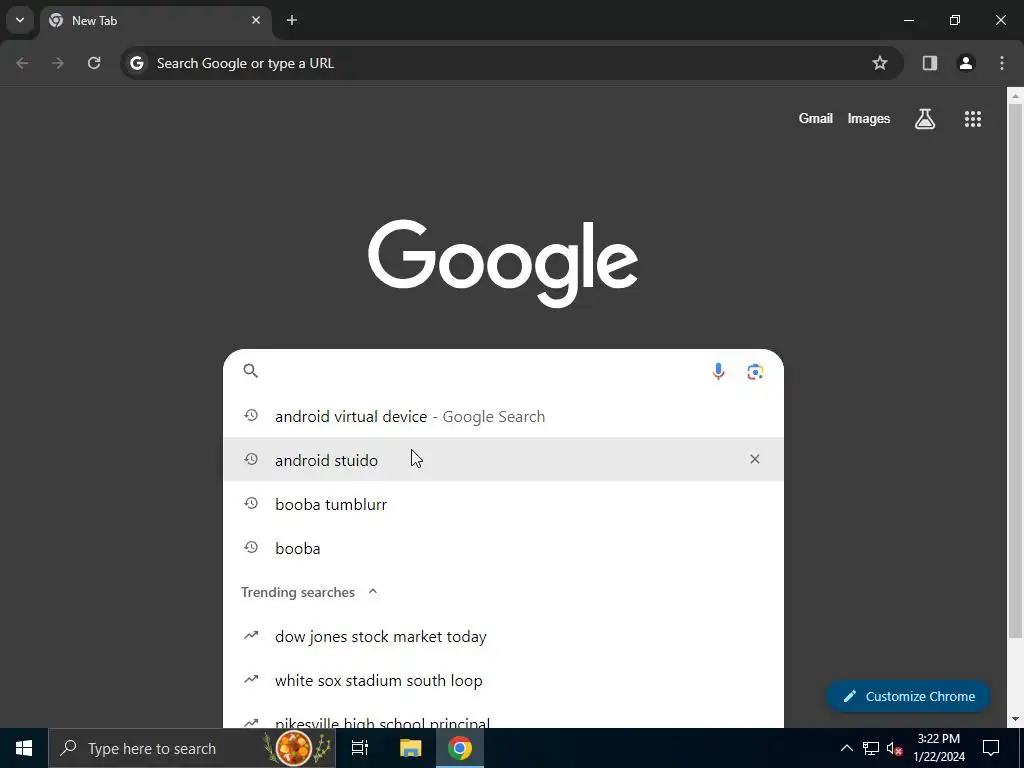Open the Gmail link
Viewport: 1024px width, 768px height.
pyautogui.click(x=816, y=119)
